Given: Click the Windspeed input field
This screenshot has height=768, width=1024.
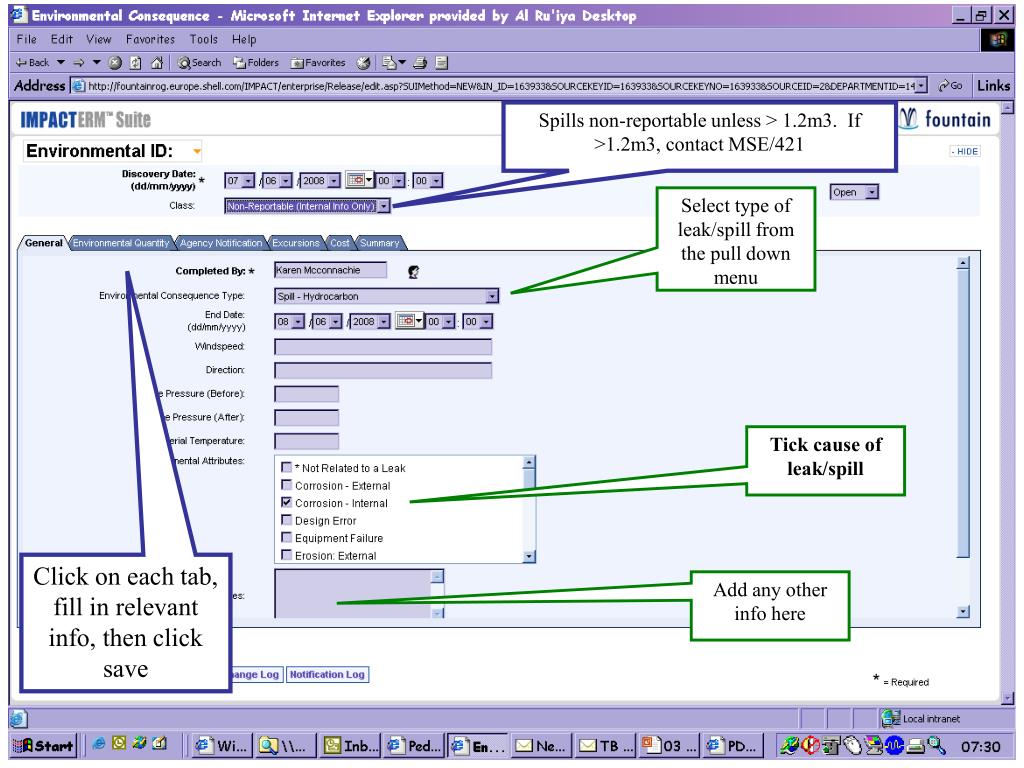Looking at the screenshot, I should pyautogui.click(x=383, y=347).
